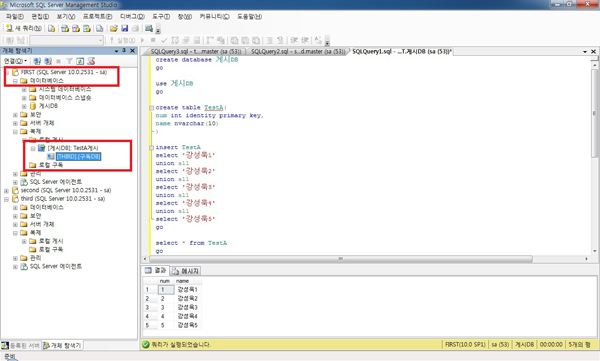
Task: Click the SQL Server Compact Query toolbar icon
Action: (x=99, y=28)
